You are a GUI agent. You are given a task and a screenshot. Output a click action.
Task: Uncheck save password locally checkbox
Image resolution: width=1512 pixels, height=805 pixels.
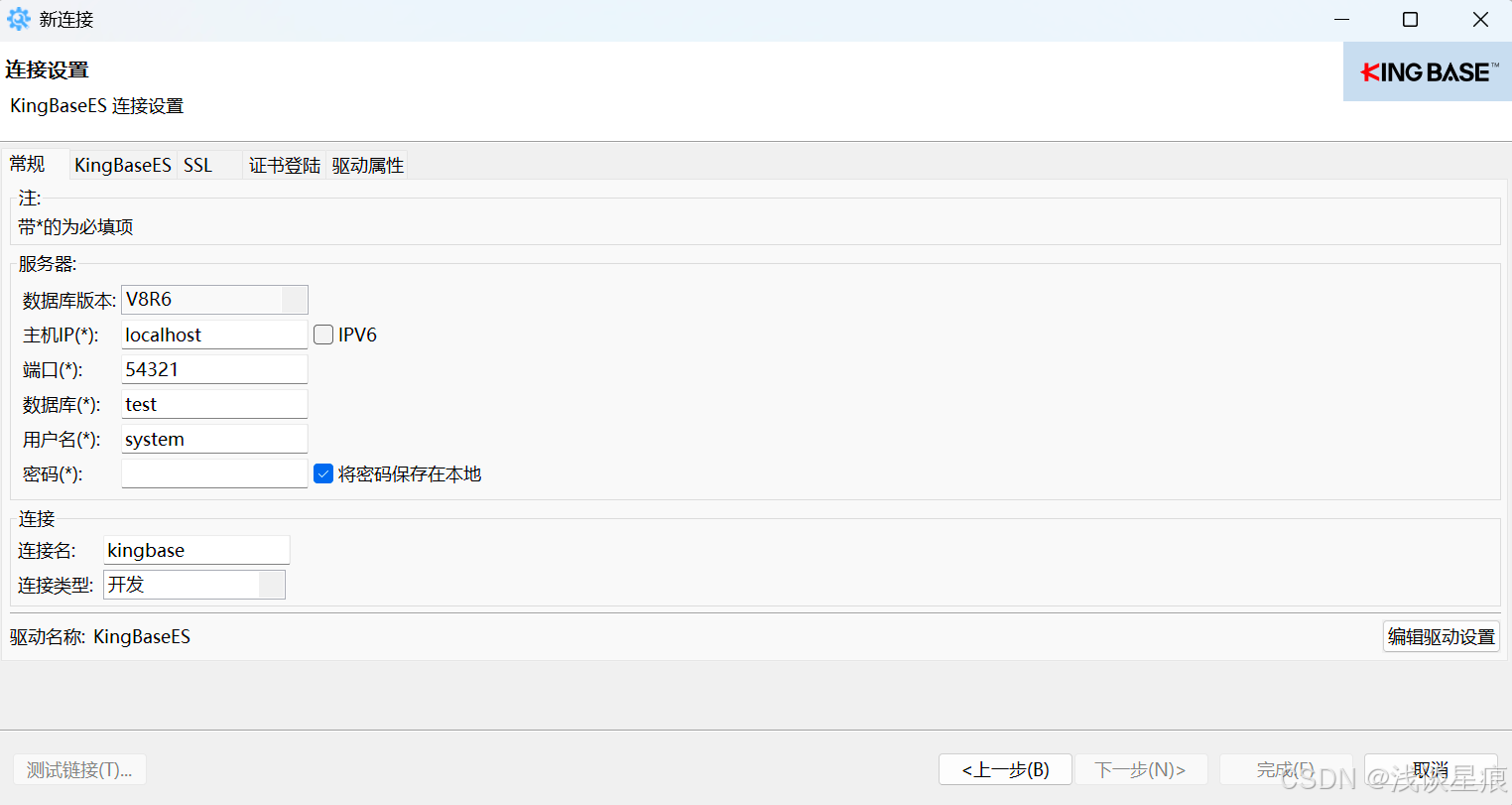pos(323,473)
